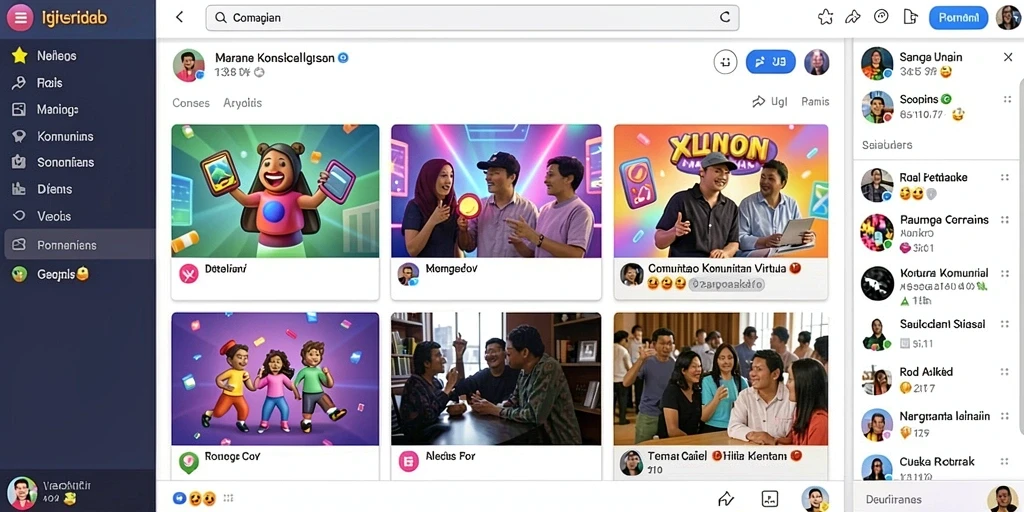Click the Comagian search field

[x=472, y=18]
